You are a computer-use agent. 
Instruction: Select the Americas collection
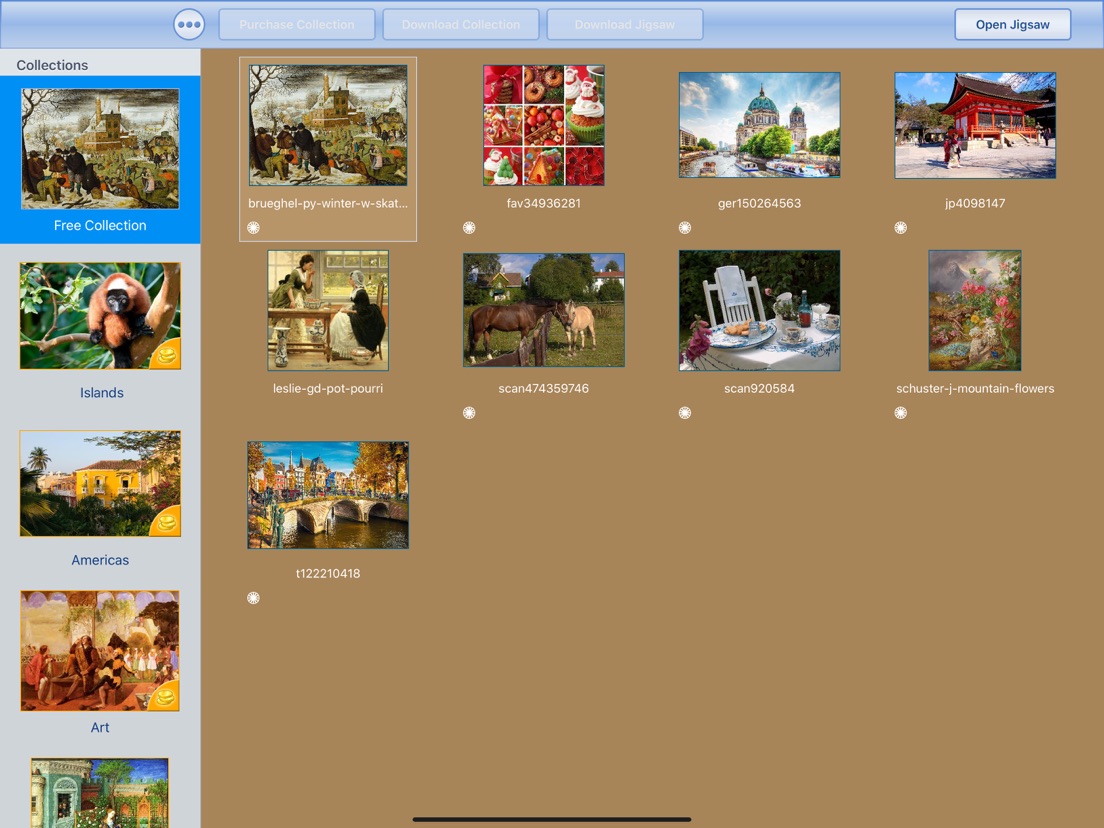(x=100, y=483)
